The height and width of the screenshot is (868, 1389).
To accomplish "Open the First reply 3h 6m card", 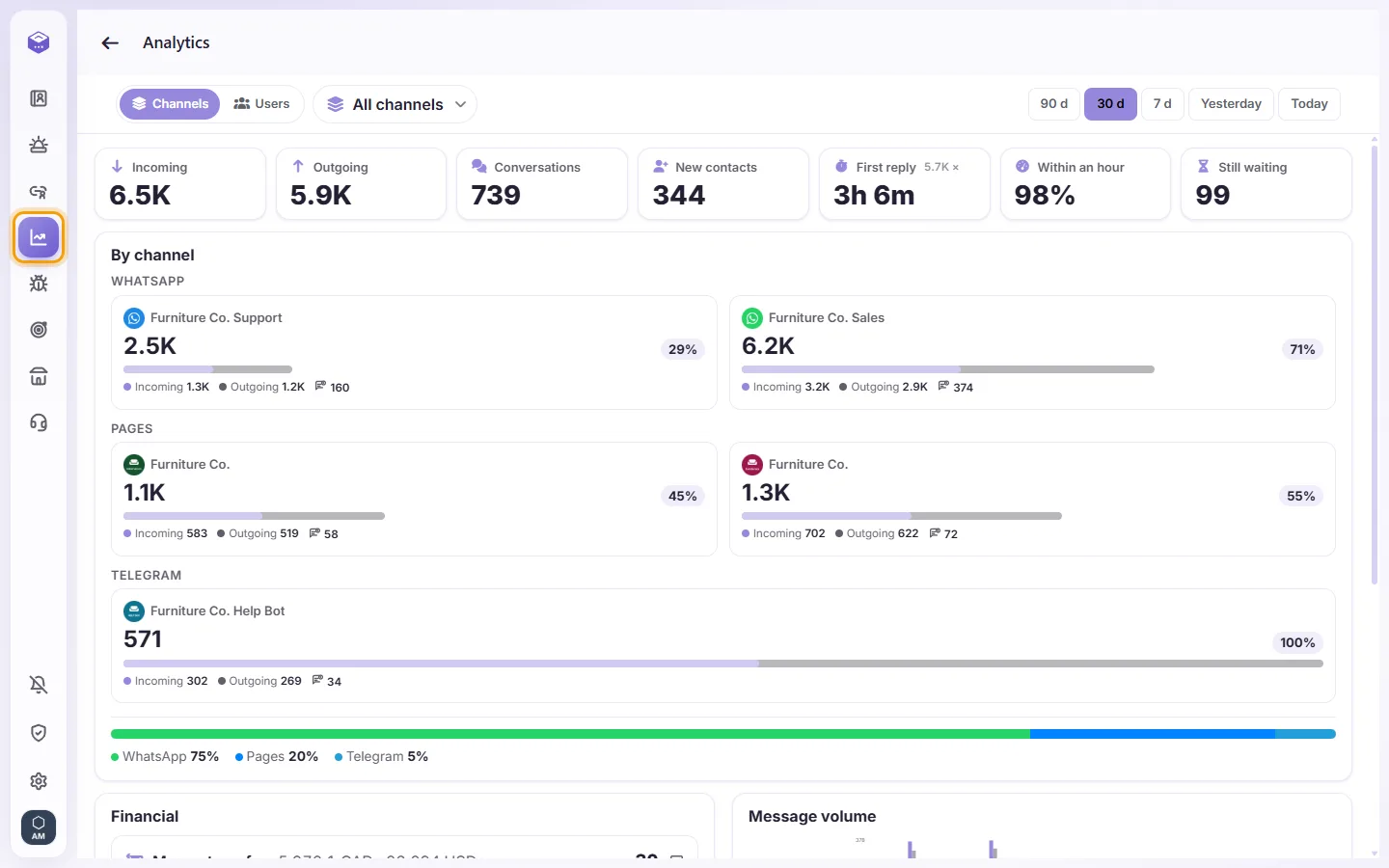I will coord(905,183).
